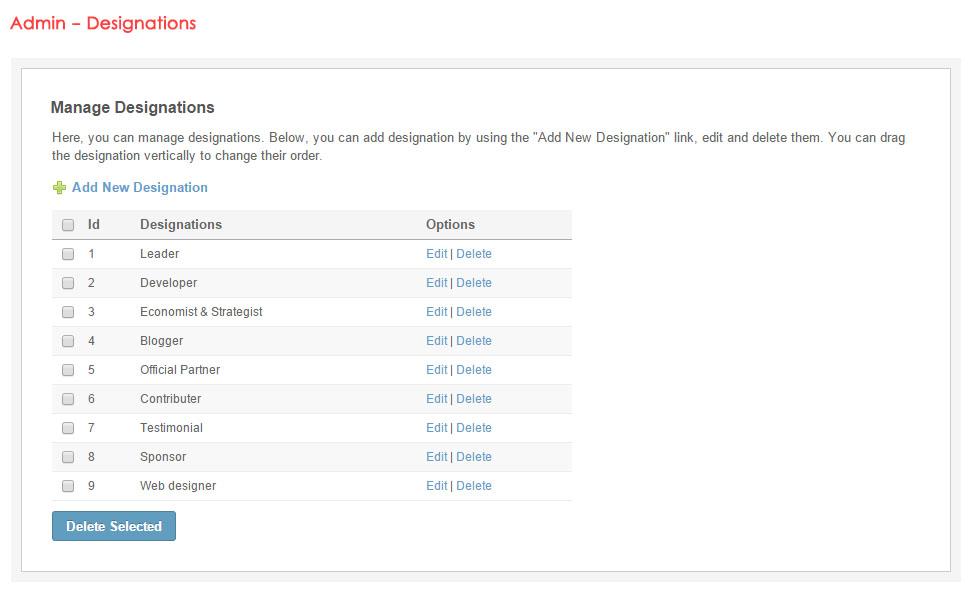Delete the Developer designation

coord(474,283)
